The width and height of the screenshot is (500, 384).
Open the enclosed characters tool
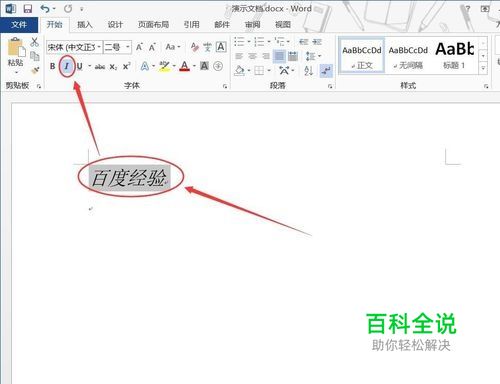click(218, 66)
